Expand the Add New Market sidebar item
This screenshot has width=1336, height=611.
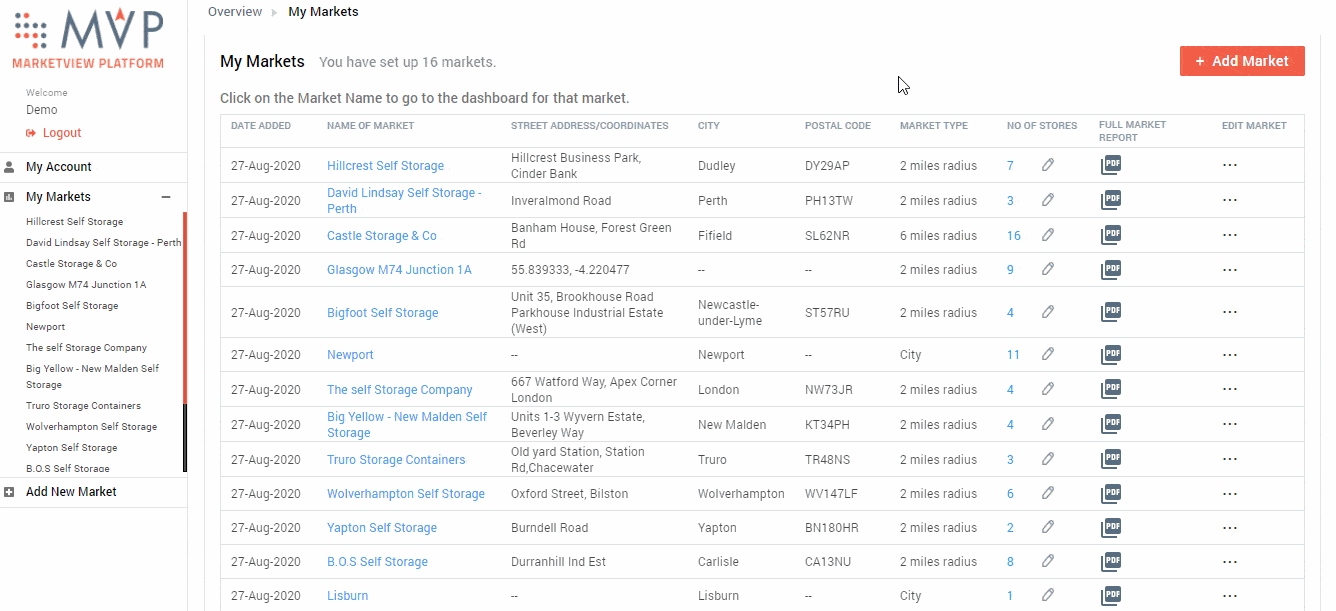[9, 492]
